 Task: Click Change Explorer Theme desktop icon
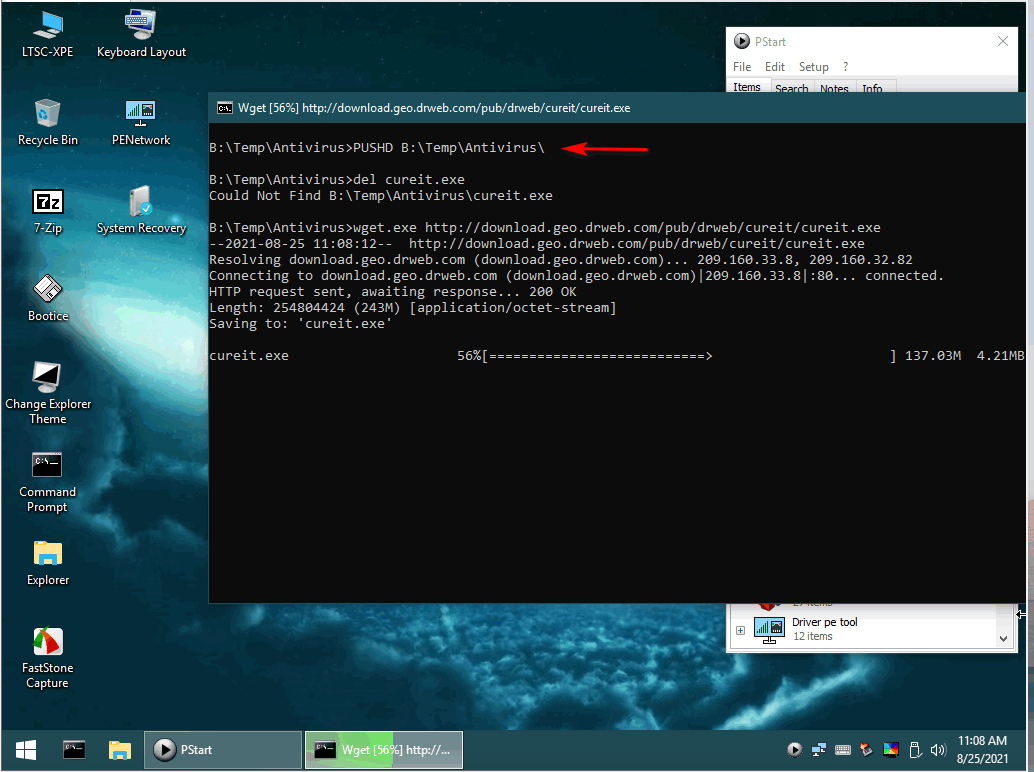point(47,394)
